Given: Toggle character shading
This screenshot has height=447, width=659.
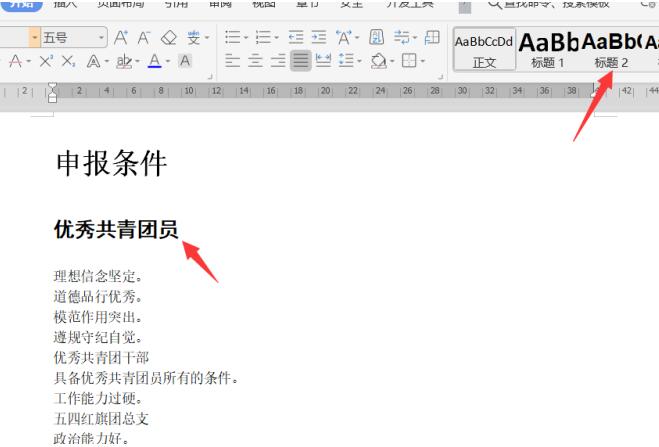Looking at the screenshot, I should click(x=185, y=61).
